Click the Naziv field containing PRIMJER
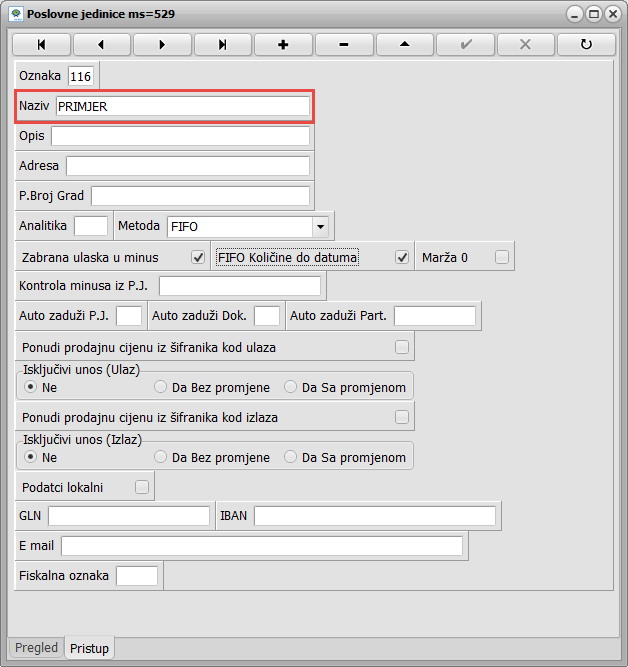The width and height of the screenshot is (628, 667). [182, 106]
